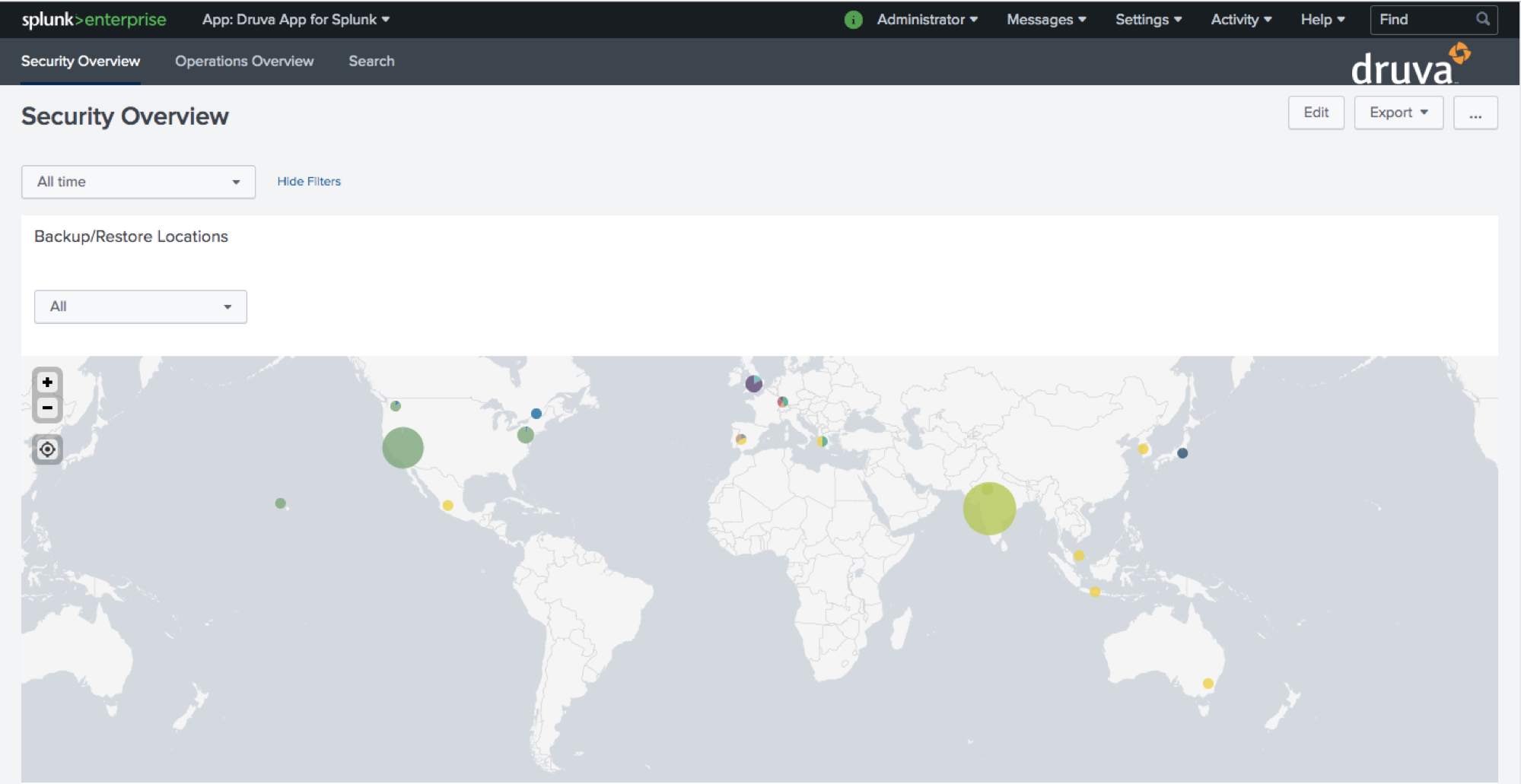1521x784 pixels.
Task: Click the green marker near Hawaii
Action: (x=281, y=503)
